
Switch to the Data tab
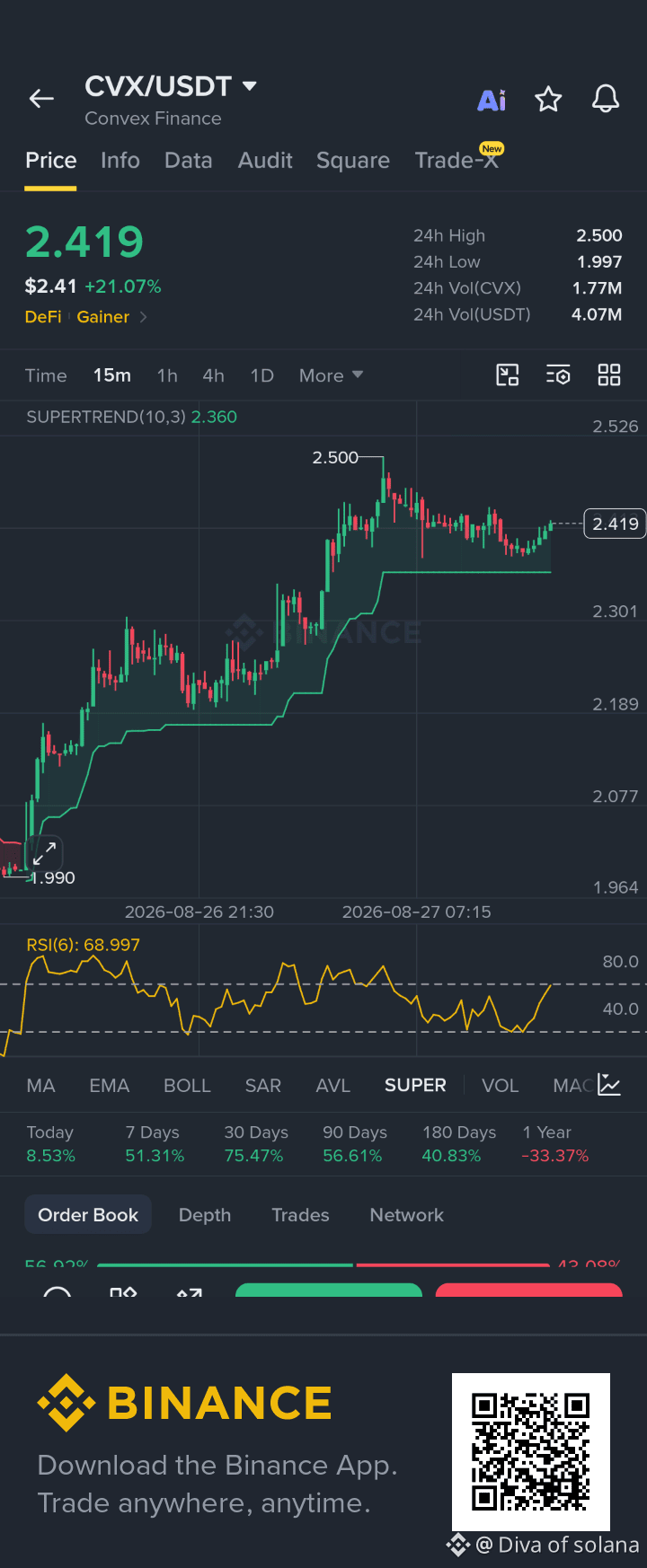189,161
